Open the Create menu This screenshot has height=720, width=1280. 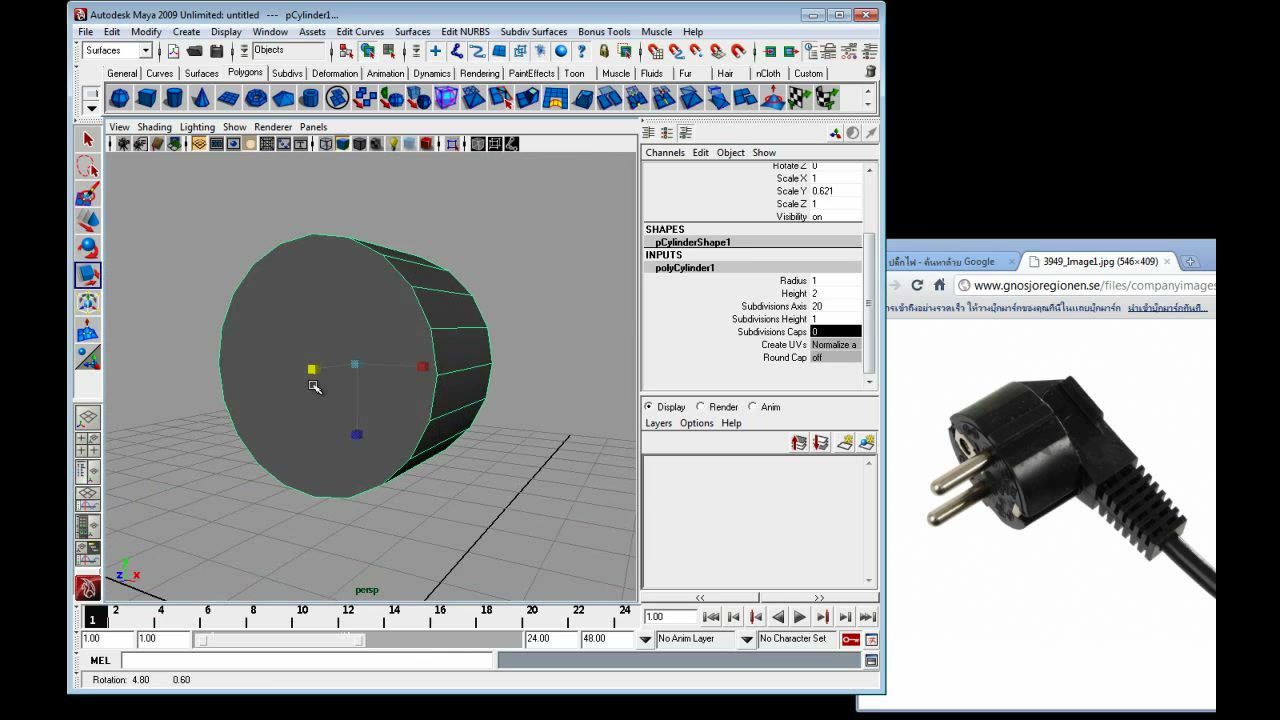[x=186, y=32]
